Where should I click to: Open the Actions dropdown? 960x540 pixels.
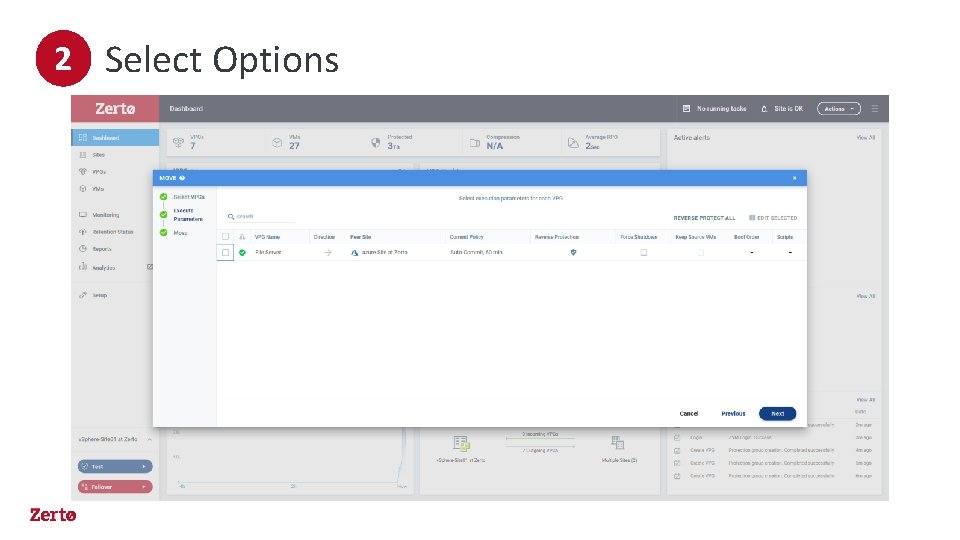coord(839,109)
